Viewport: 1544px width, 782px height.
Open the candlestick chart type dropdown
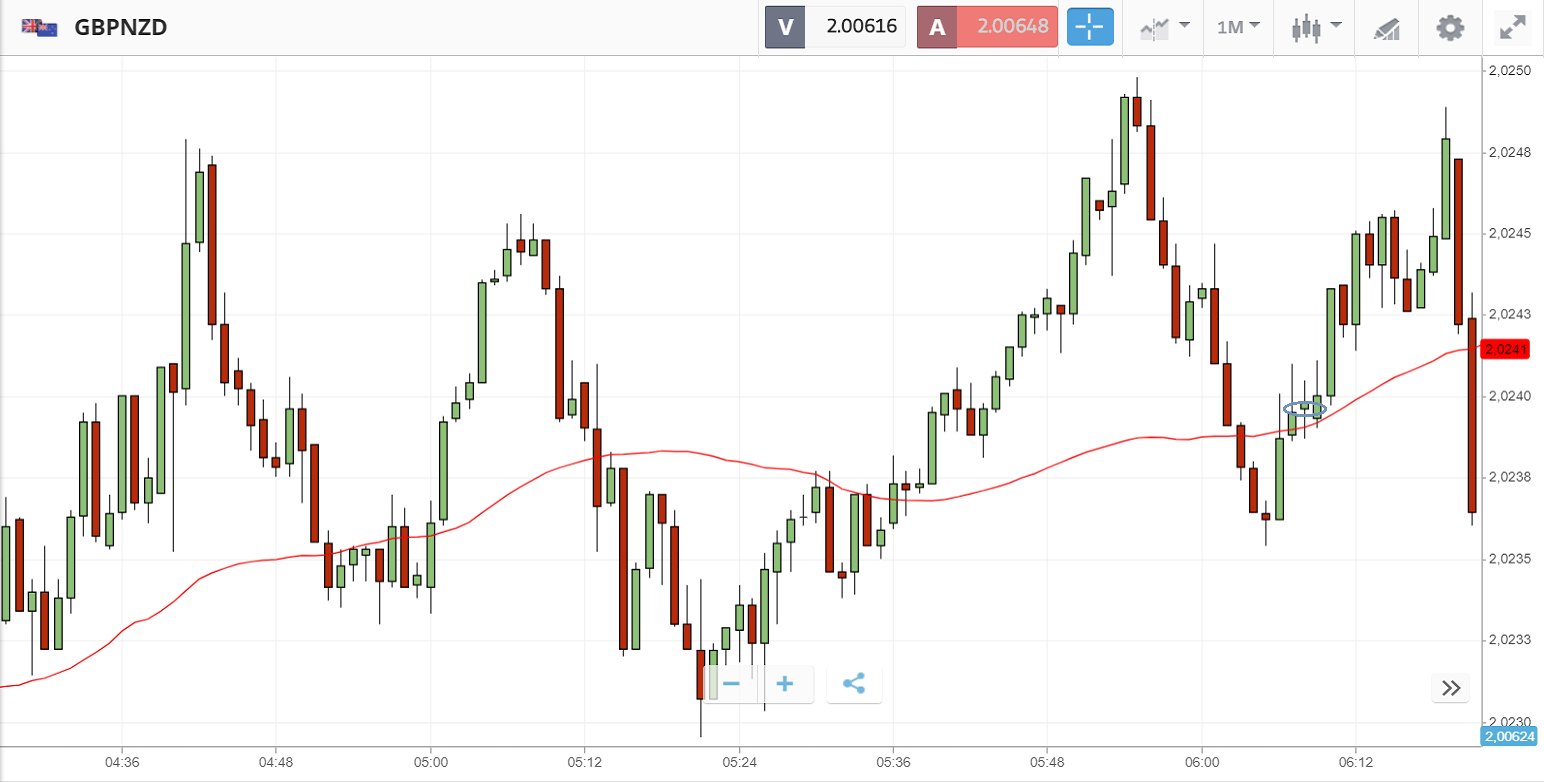point(1313,27)
